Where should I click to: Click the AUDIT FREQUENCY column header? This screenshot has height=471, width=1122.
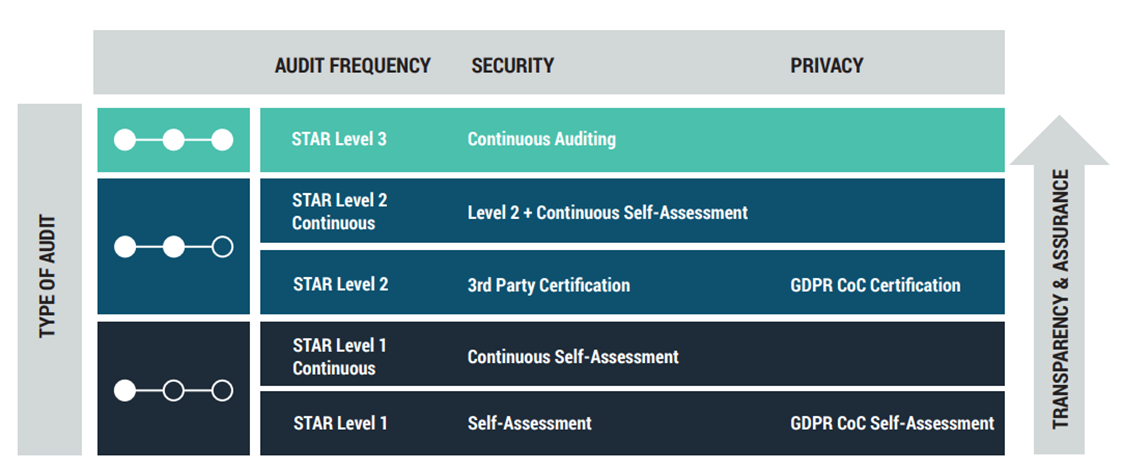(x=353, y=66)
